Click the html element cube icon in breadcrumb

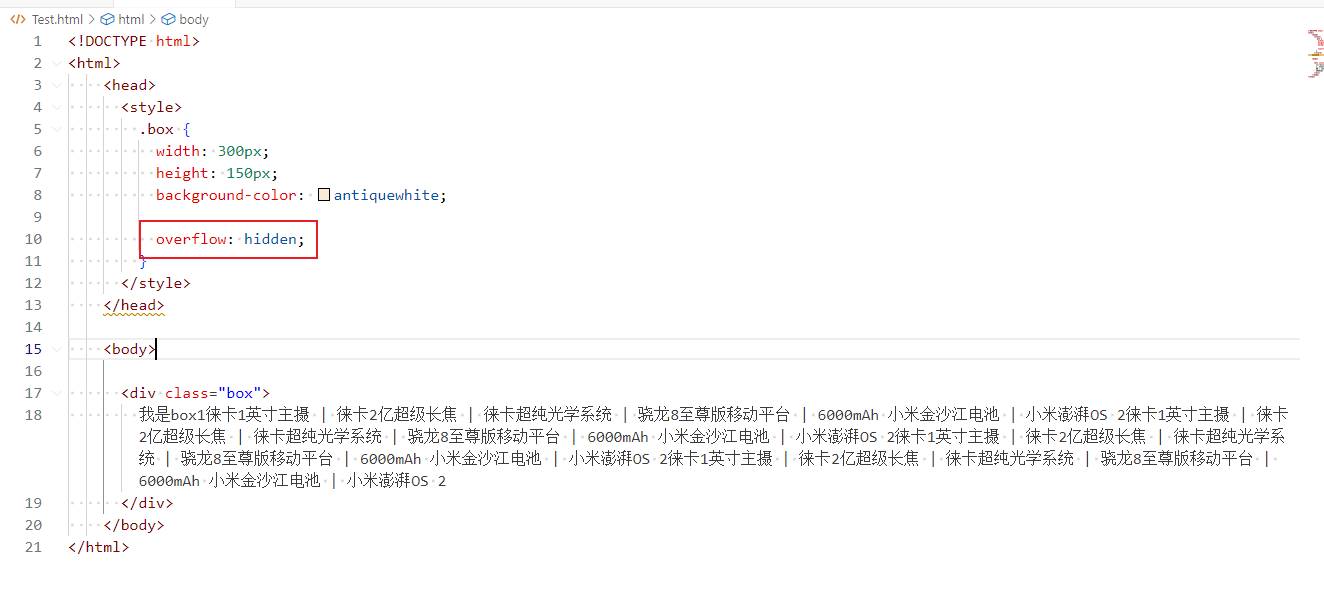pos(108,19)
